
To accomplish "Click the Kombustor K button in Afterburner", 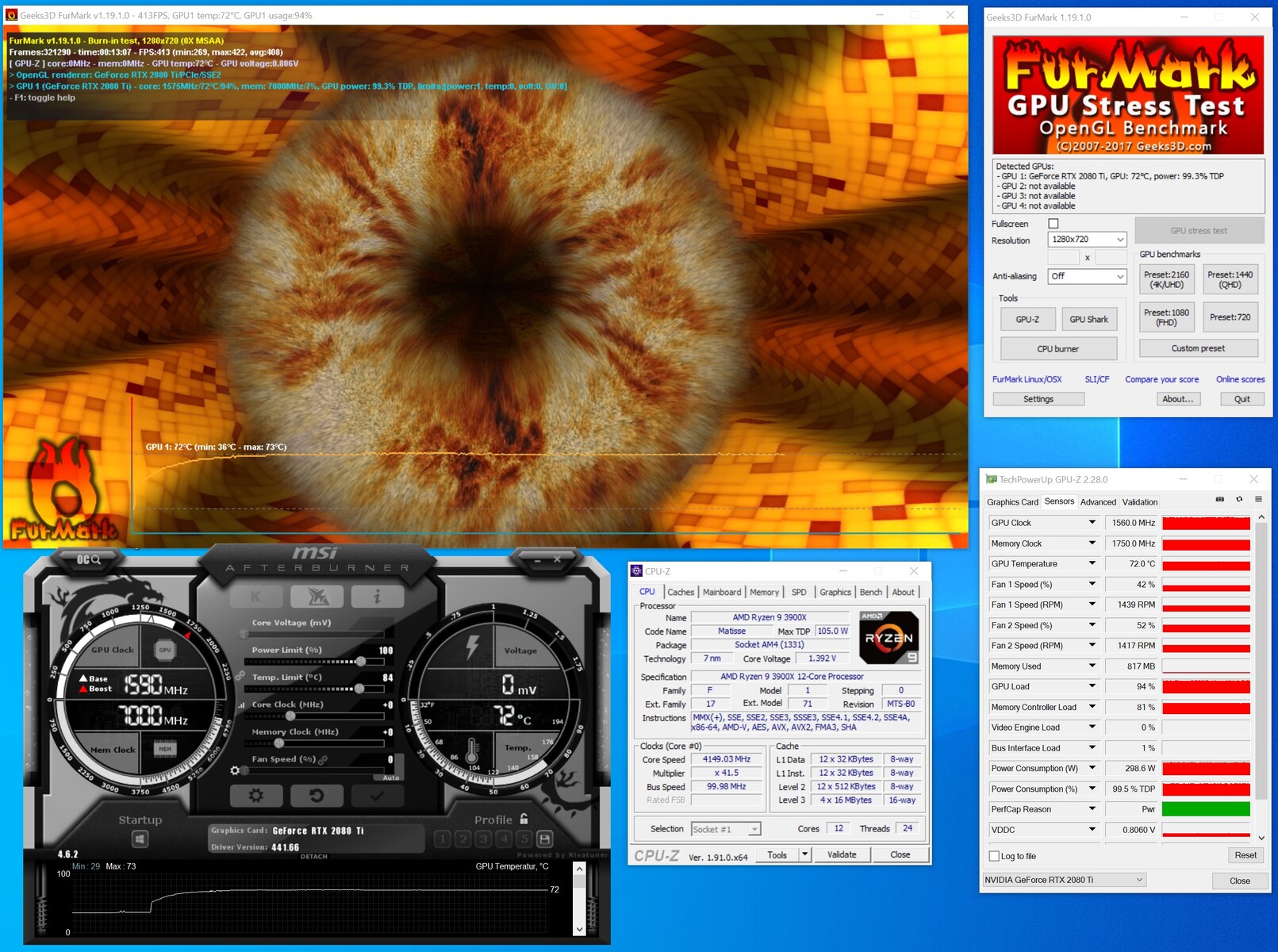I will 255,597.
